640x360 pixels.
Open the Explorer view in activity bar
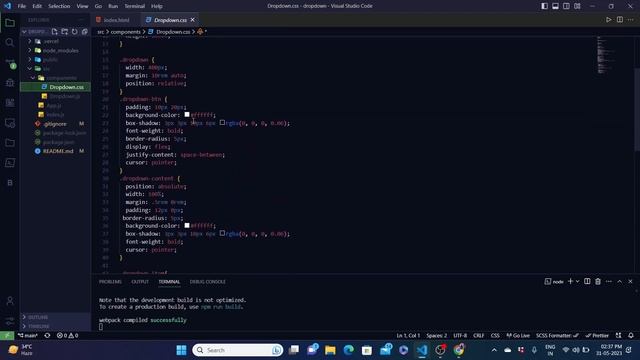(x=10, y=23)
